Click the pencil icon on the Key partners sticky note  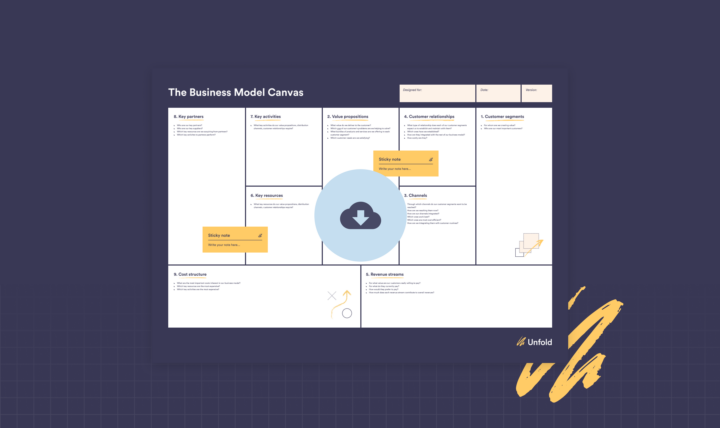tap(260, 236)
